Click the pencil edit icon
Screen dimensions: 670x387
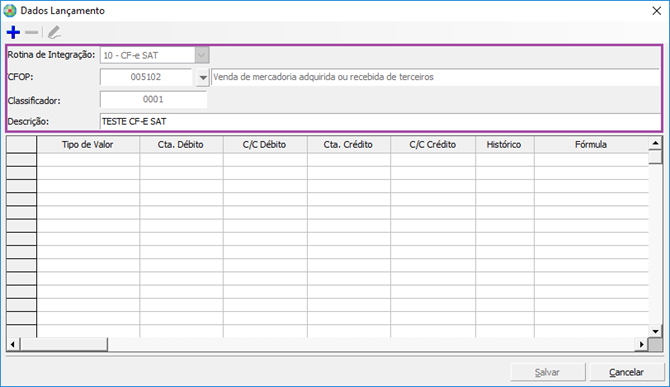pos(54,32)
